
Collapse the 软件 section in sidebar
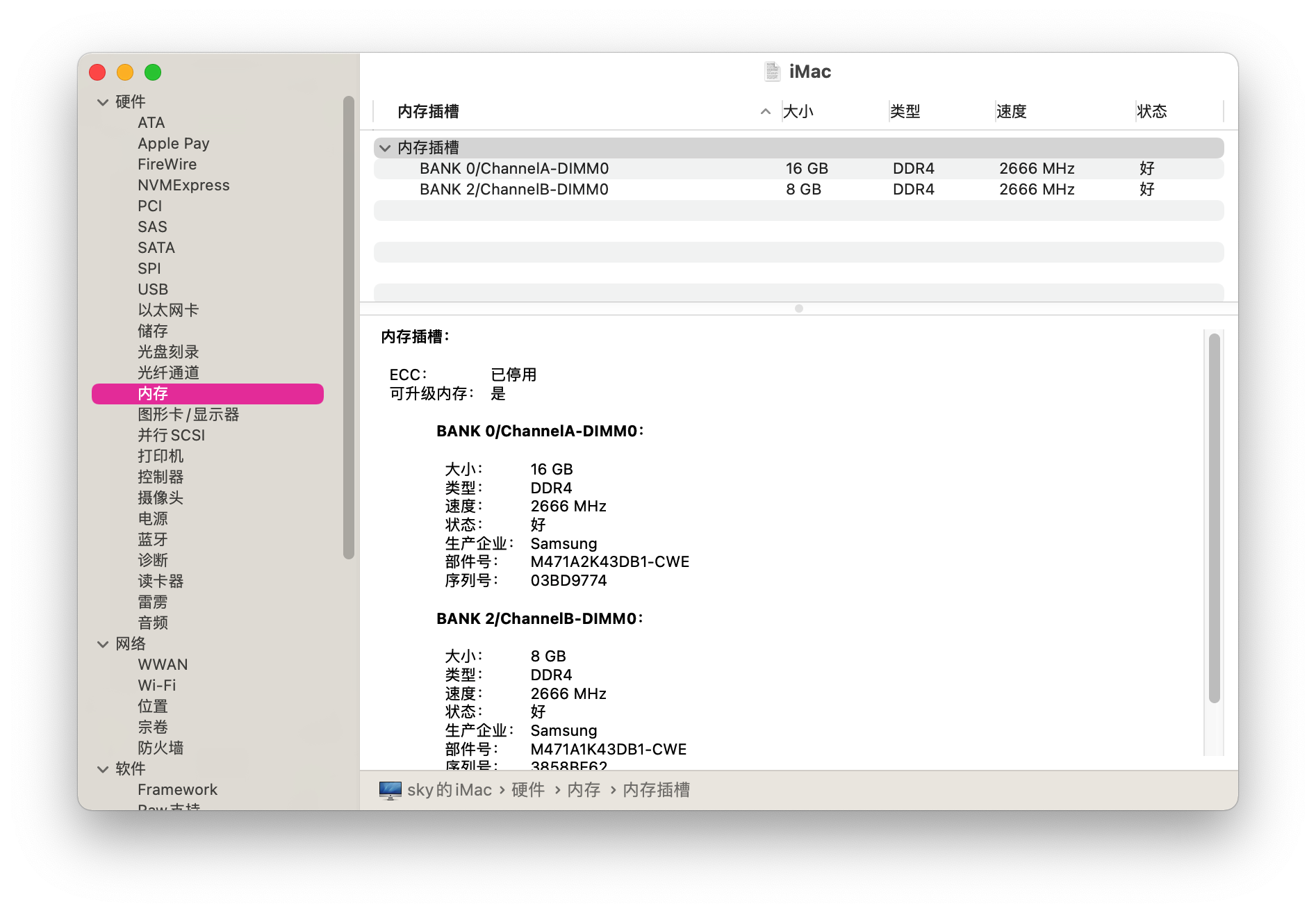(103, 769)
